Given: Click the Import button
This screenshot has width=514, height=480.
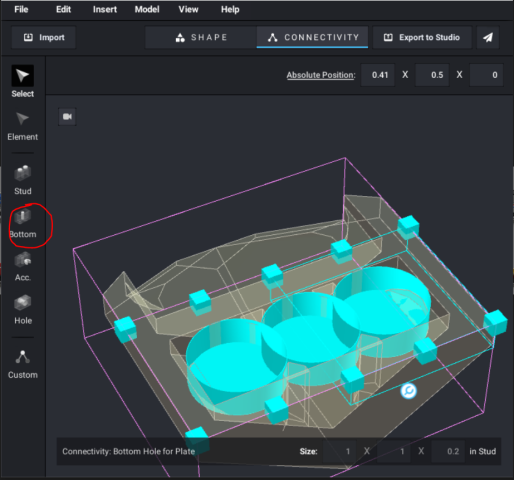Looking at the screenshot, I should 44,37.
